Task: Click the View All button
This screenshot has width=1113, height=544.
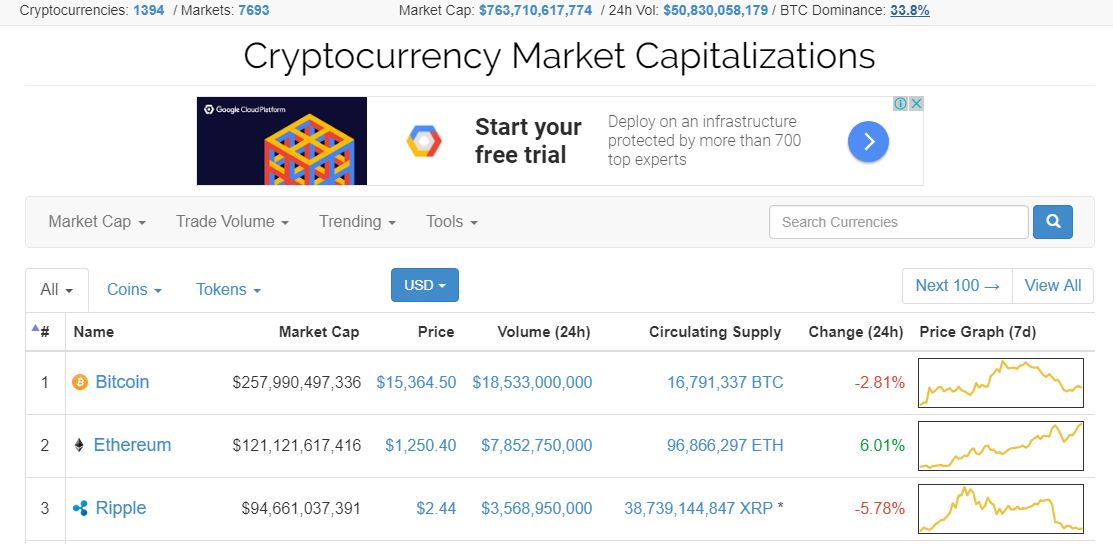Action: point(1053,285)
